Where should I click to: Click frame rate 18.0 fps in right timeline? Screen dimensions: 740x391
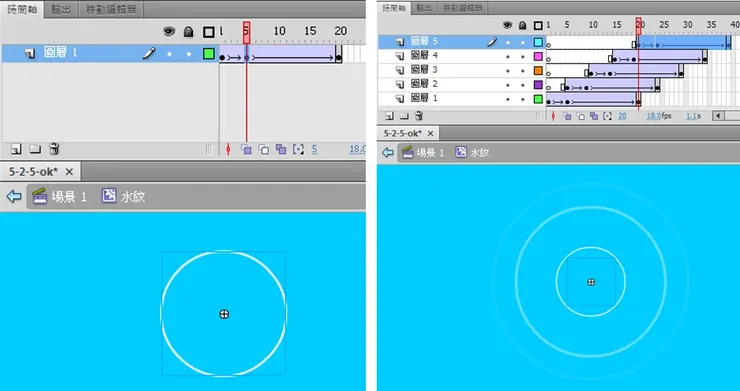coord(659,116)
